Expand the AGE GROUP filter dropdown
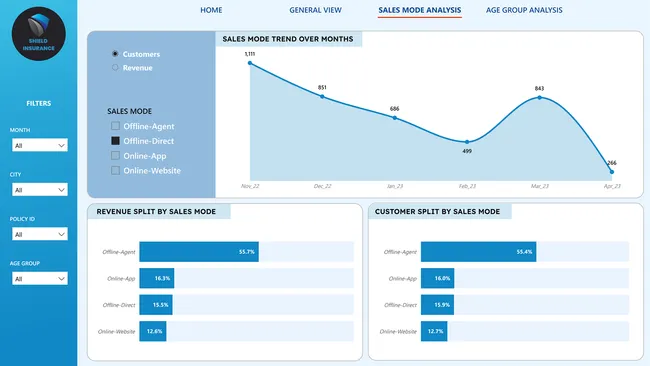This screenshot has height=366, width=650. pyautogui.click(x=40, y=279)
